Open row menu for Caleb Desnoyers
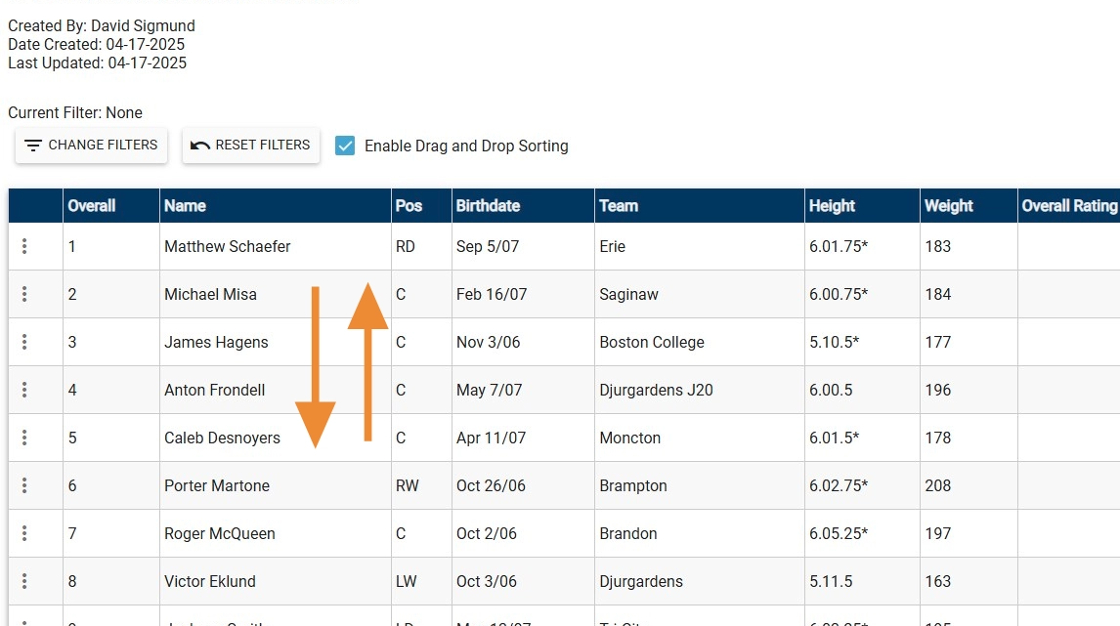 click(x=25, y=438)
